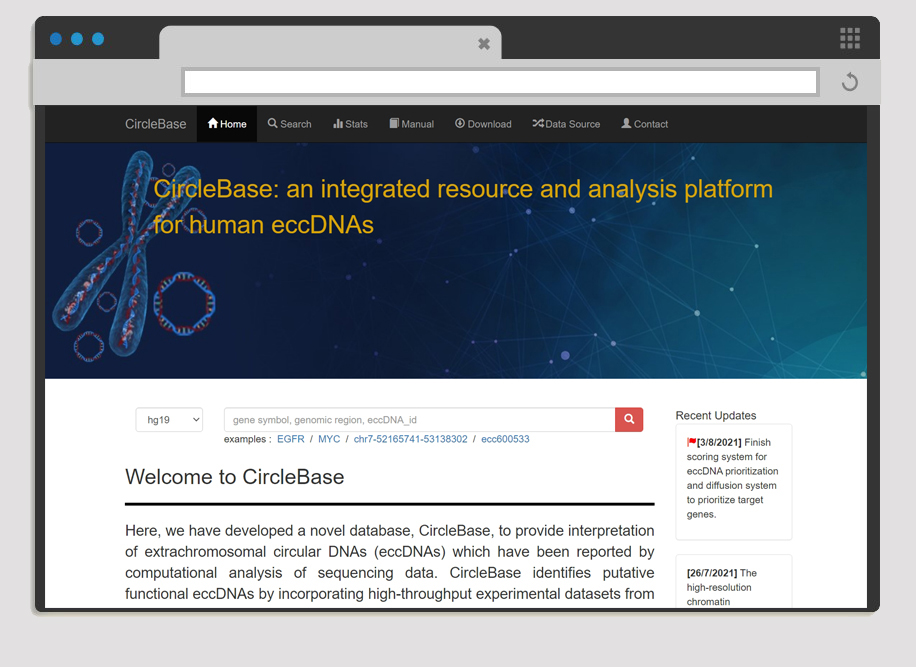Viewport: 916px width, 667px height.
Task: Open the Data Source nav item
Action: coord(565,124)
